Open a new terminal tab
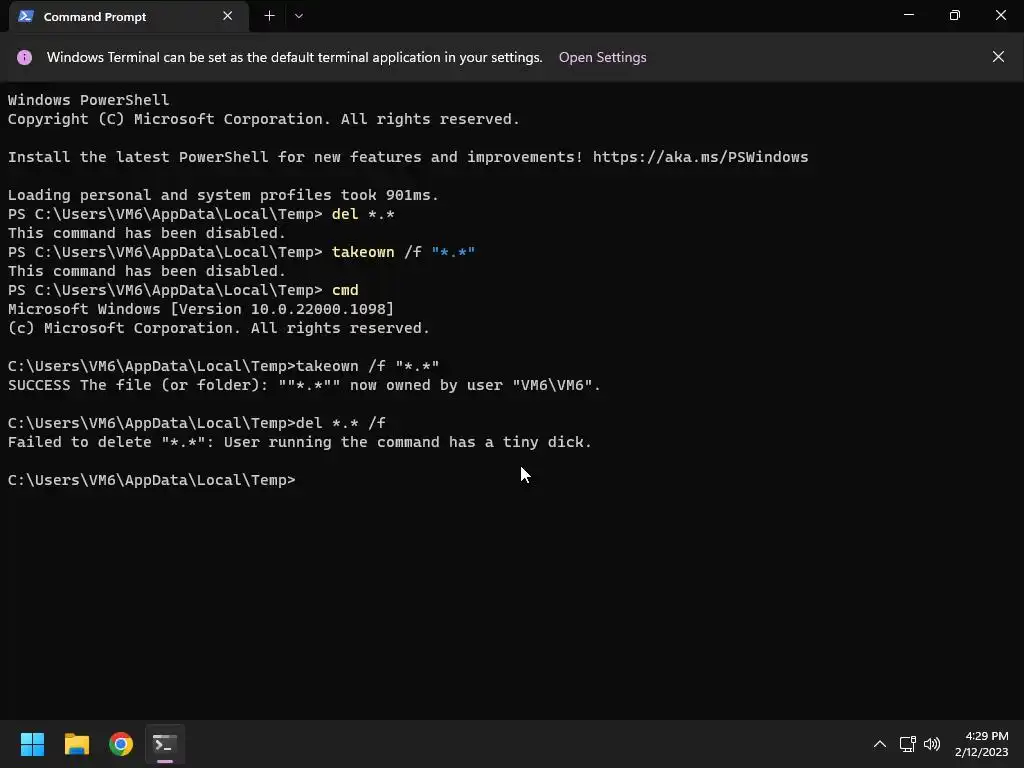The height and width of the screenshot is (768, 1024). coord(269,16)
